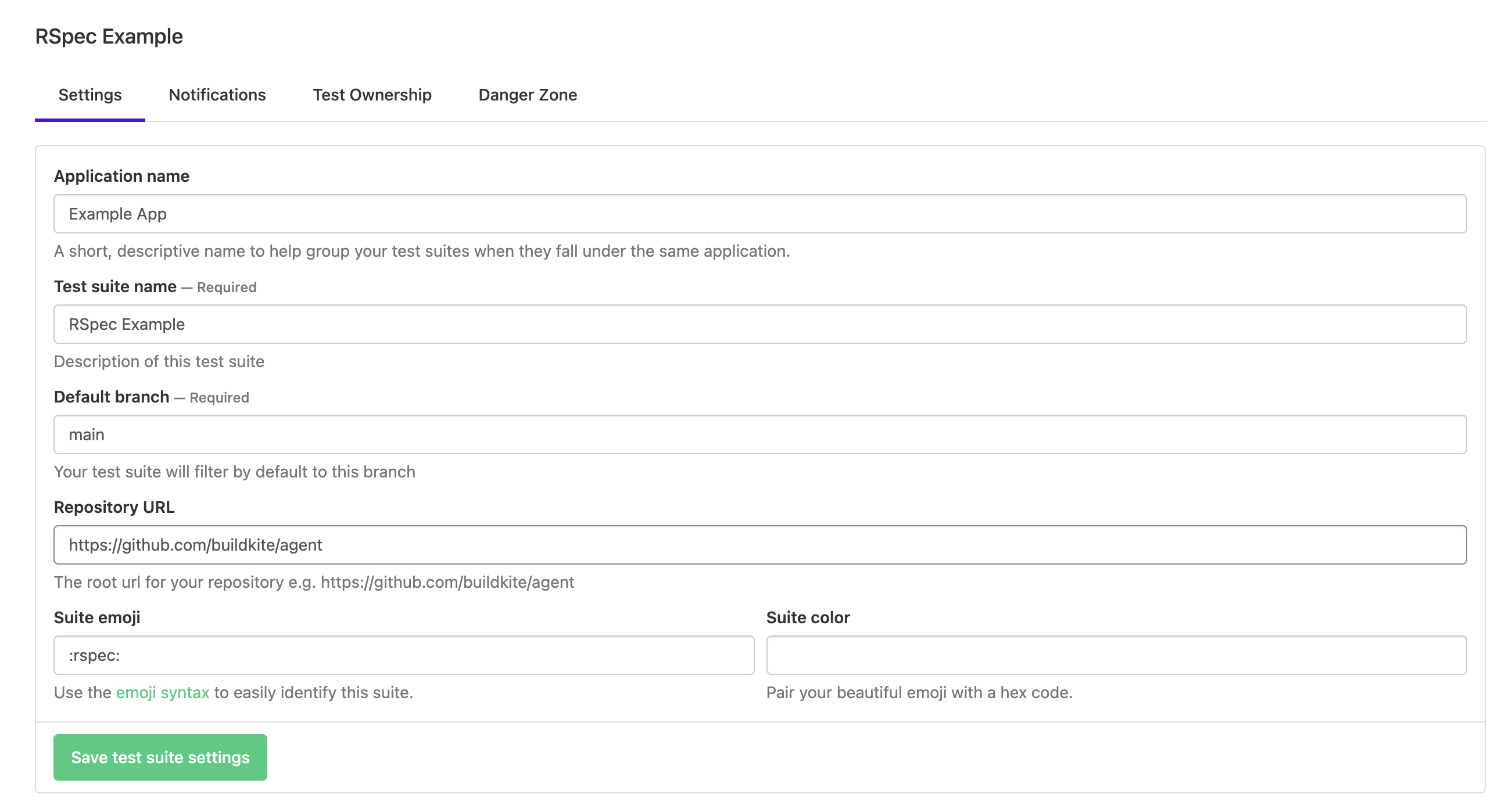The height and width of the screenshot is (812, 1512).
Task: Click the RSpec Example page heading
Action: 109,37
